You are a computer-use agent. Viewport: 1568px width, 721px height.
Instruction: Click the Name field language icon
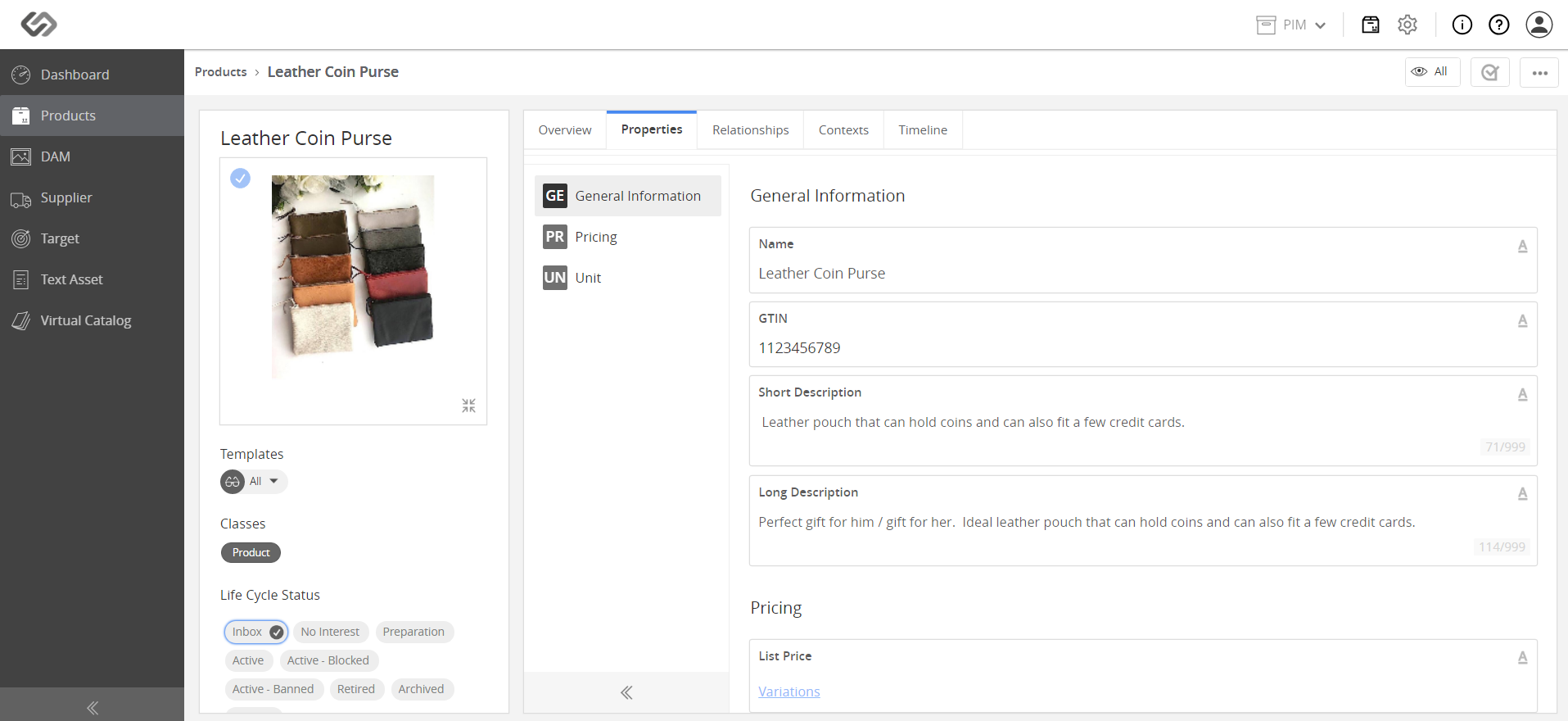coord(1522,246)
